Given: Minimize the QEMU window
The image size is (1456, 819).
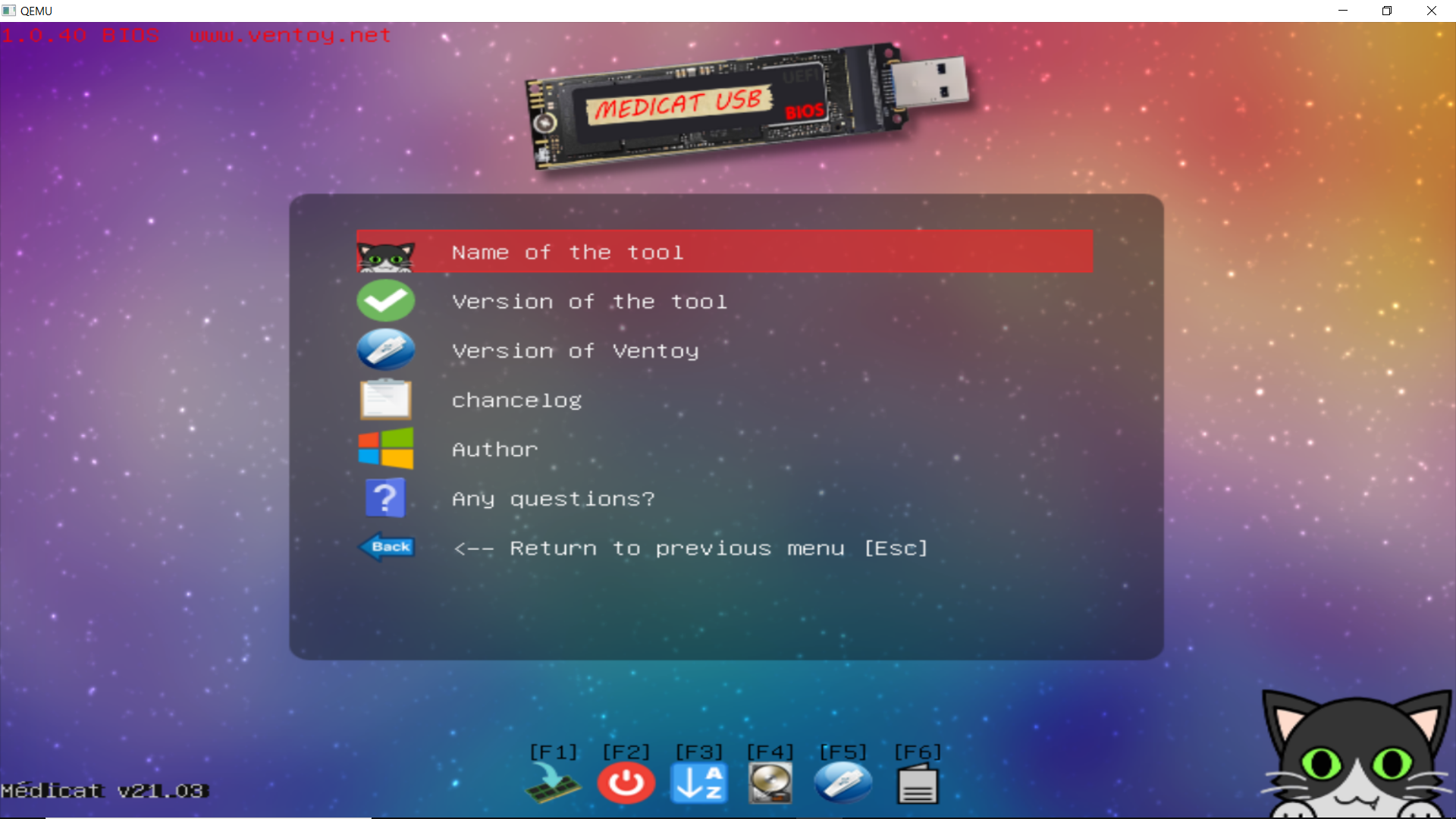Looking at the screenshot, I should [1343, 11].
